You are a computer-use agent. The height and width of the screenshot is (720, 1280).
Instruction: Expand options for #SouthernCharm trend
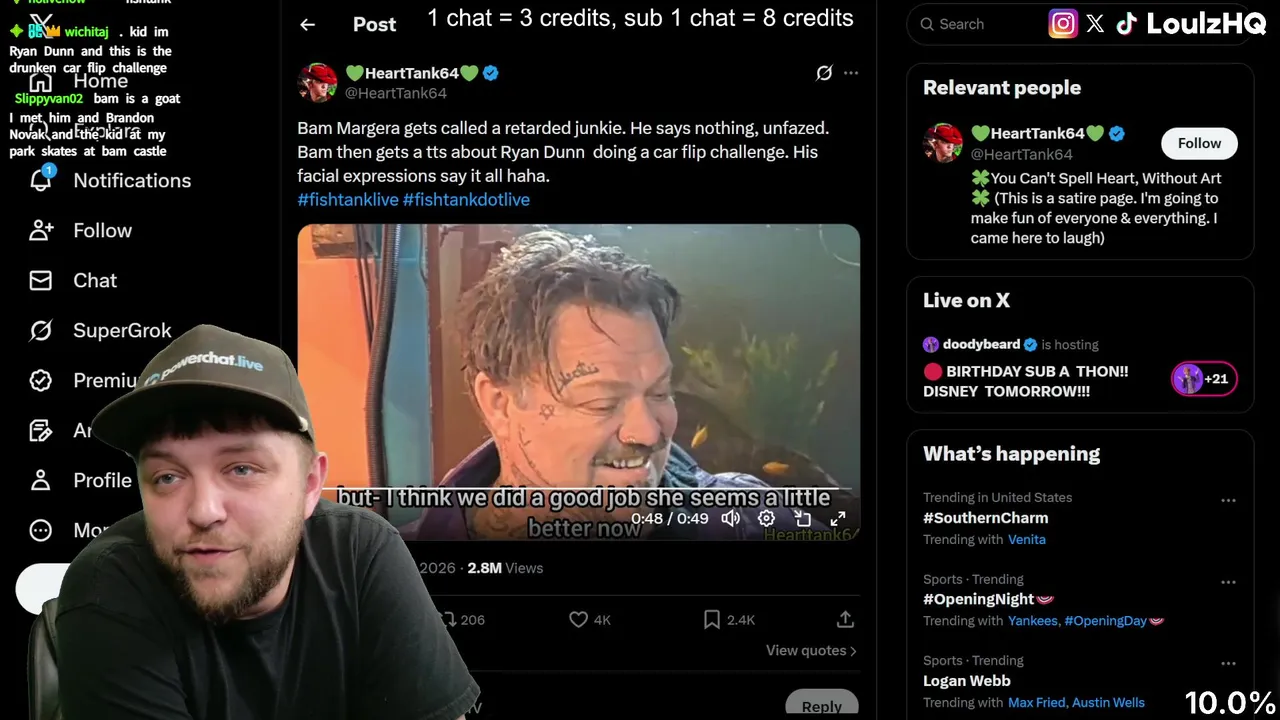tap(1228, 500)
